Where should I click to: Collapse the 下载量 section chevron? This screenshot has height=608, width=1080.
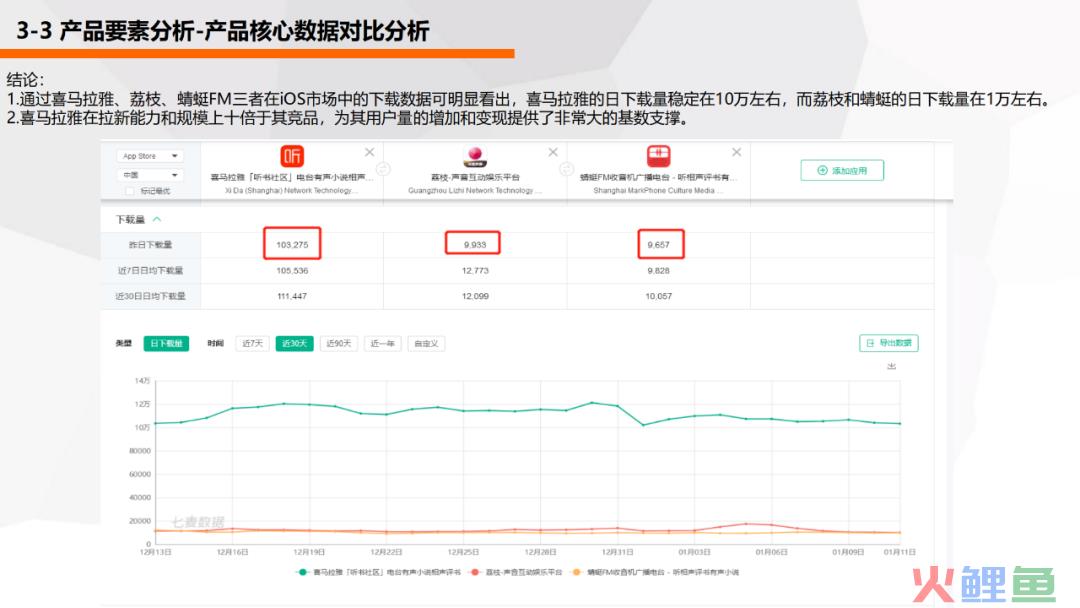tap(157, 219)
